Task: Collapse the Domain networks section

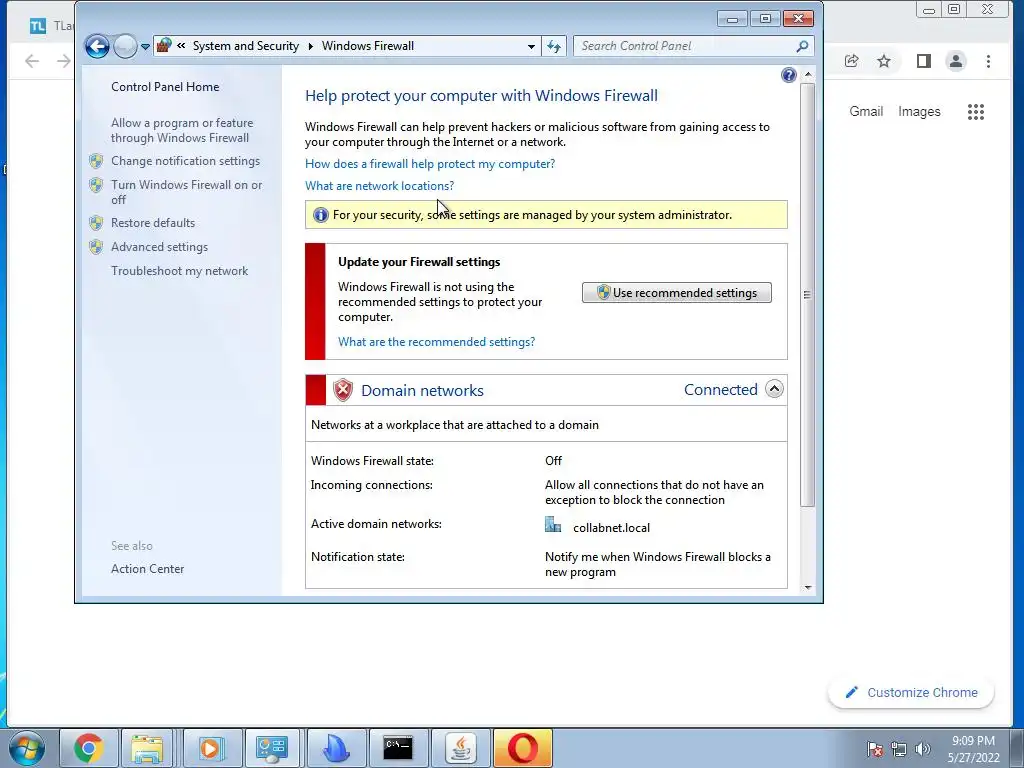Action: 774,389
